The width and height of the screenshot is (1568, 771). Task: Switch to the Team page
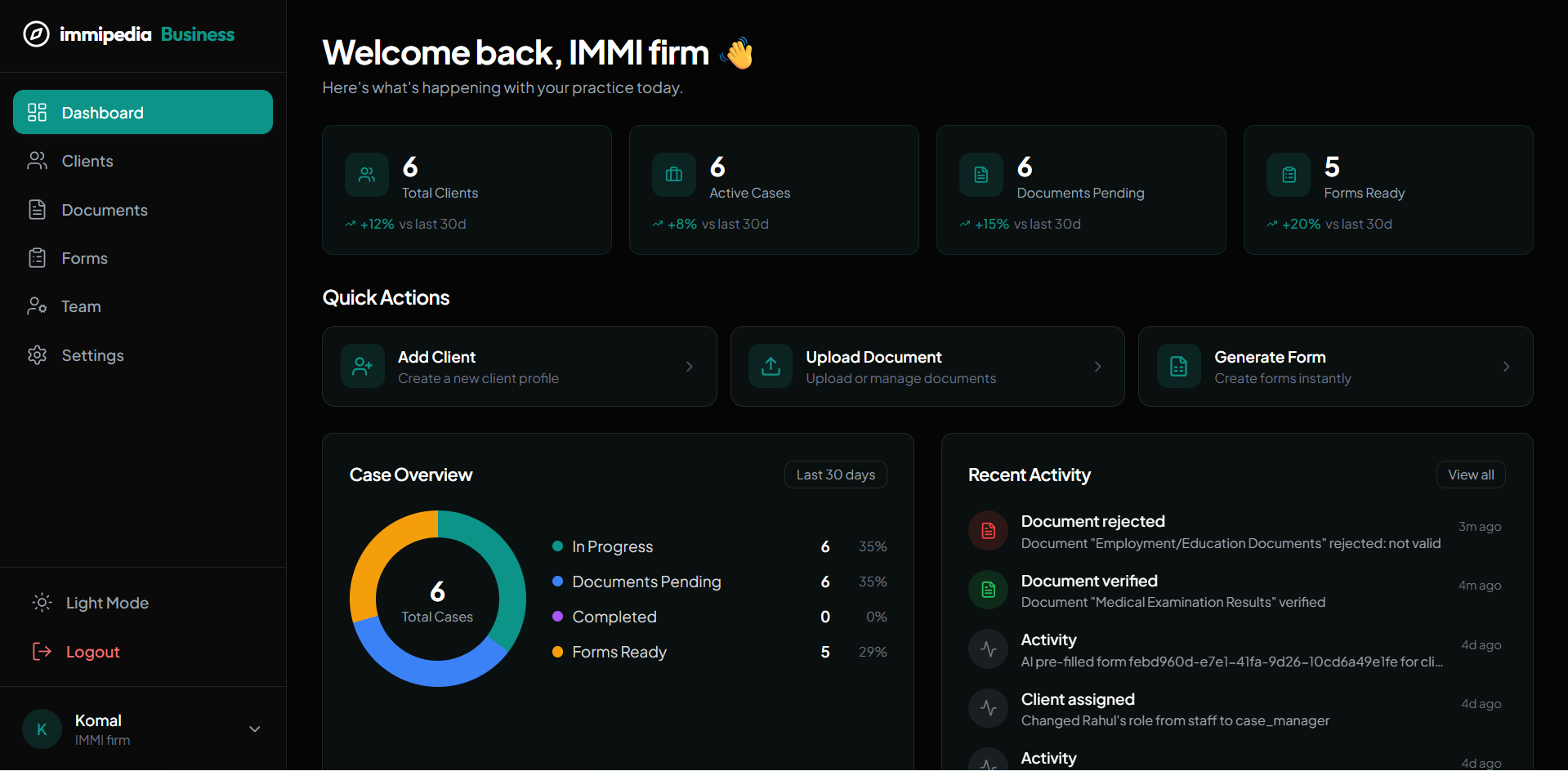[x=143, y=306]
